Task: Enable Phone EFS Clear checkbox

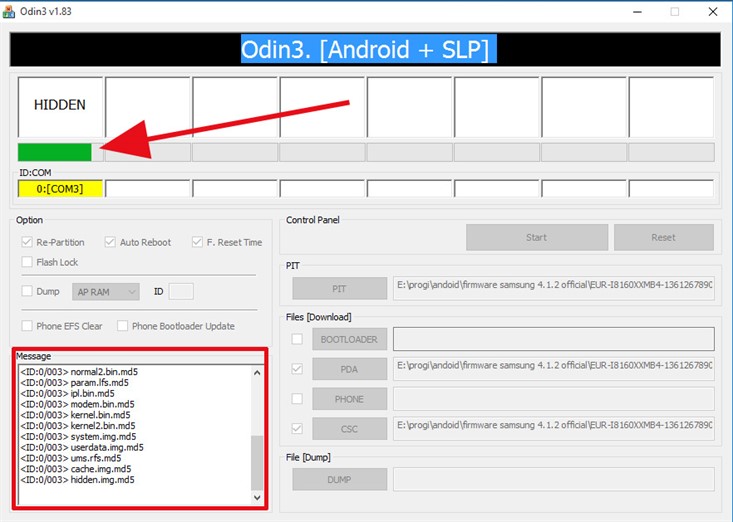Action: click(27, 326)
